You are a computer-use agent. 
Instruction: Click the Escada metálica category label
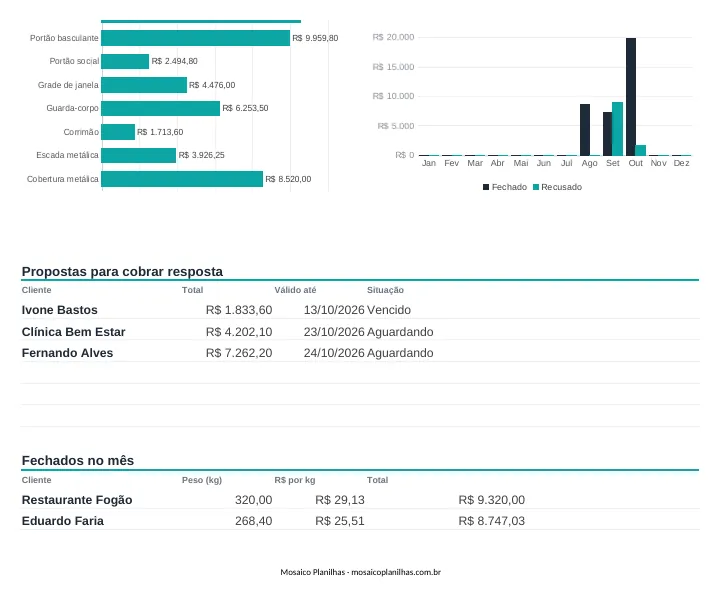pyautogui.click(x=67, y=155)
